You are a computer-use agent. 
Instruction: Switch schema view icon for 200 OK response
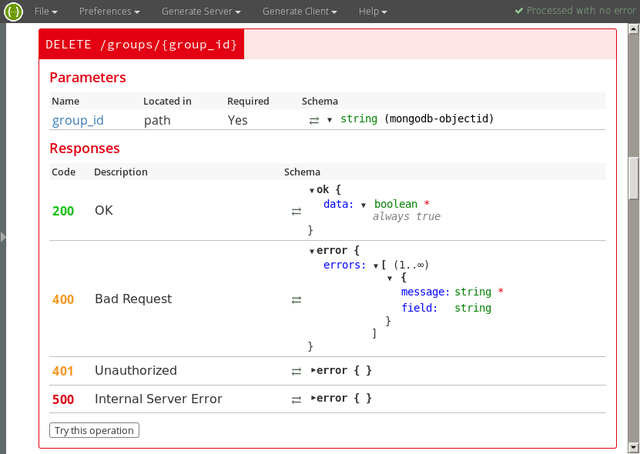296,211
